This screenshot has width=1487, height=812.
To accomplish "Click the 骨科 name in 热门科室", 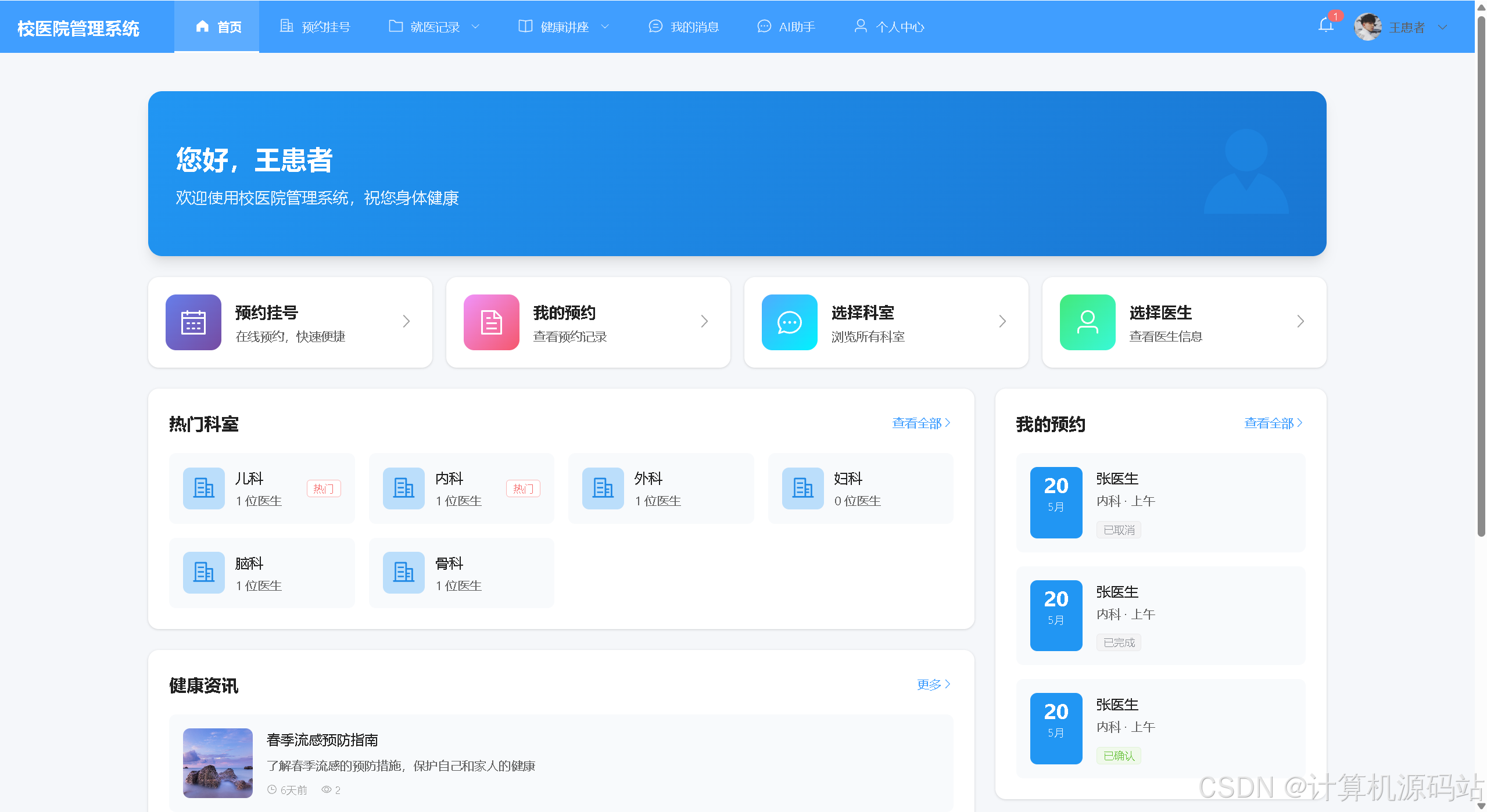I will click(449, 563).
